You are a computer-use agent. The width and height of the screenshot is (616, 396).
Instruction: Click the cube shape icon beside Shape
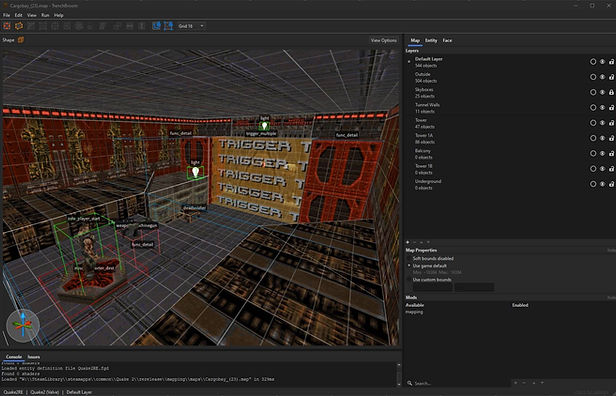click(21, 40)
